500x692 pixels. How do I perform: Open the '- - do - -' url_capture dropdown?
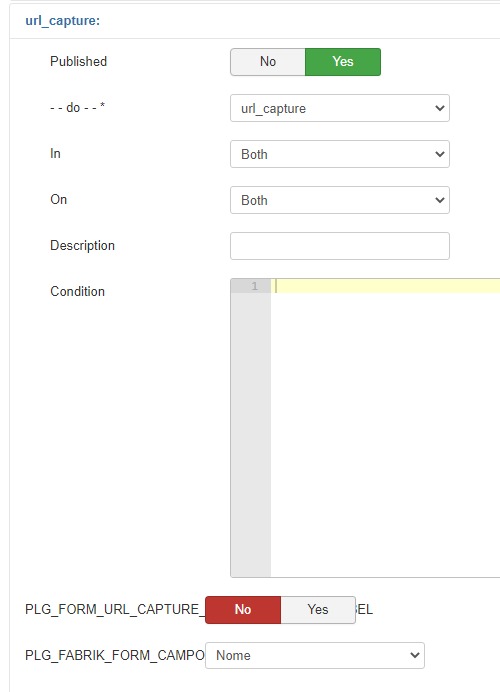[340, 108]
